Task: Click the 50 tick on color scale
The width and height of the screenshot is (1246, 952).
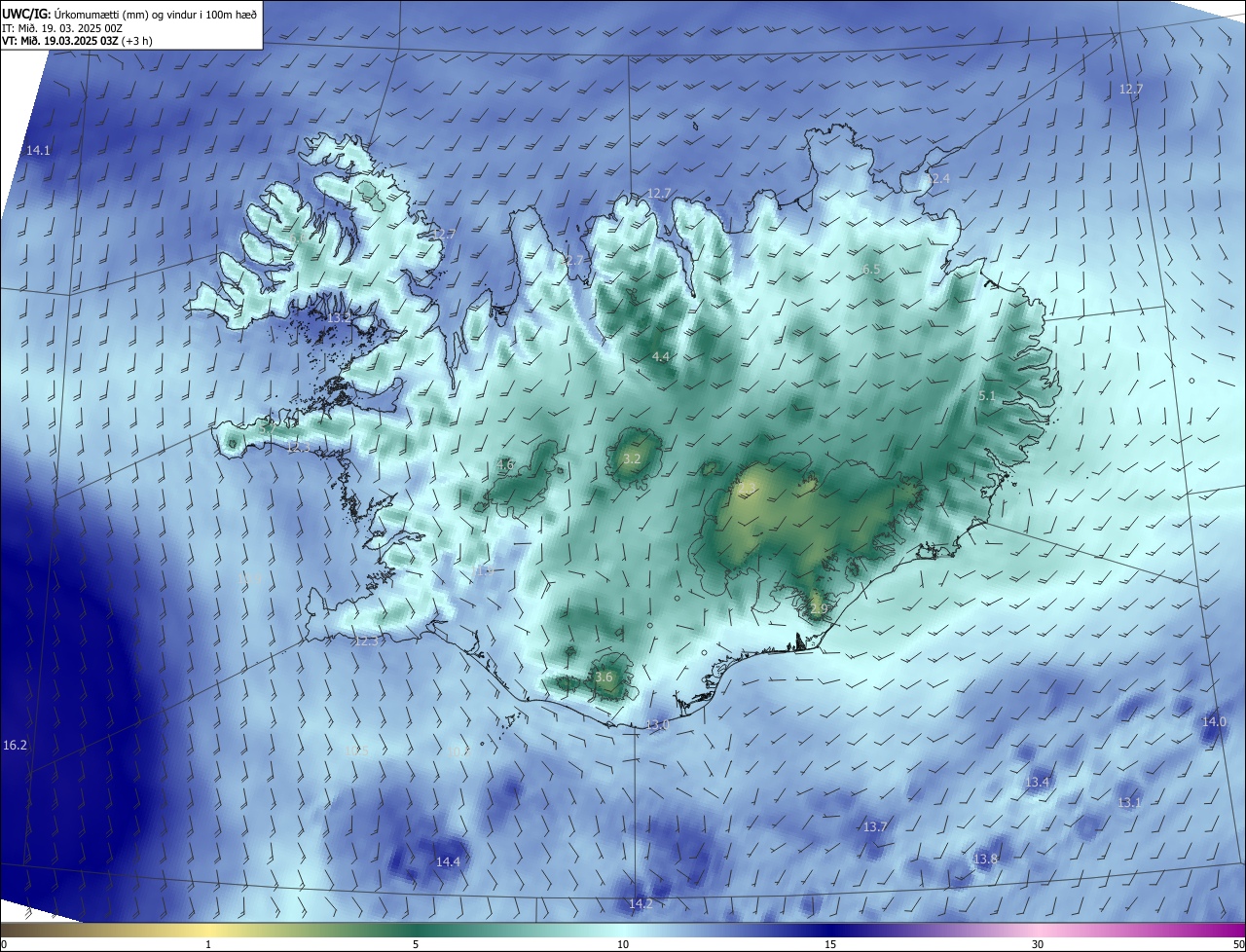Action: [1238, 944]
